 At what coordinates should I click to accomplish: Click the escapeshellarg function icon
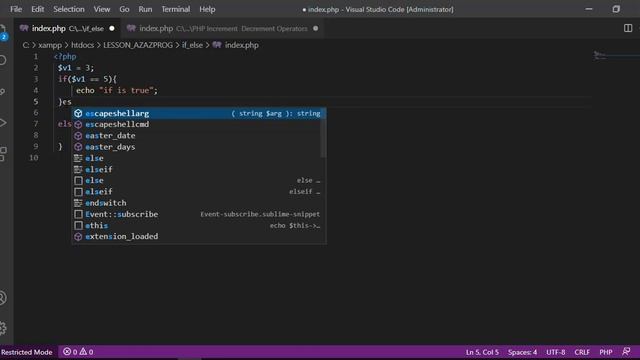78,113
